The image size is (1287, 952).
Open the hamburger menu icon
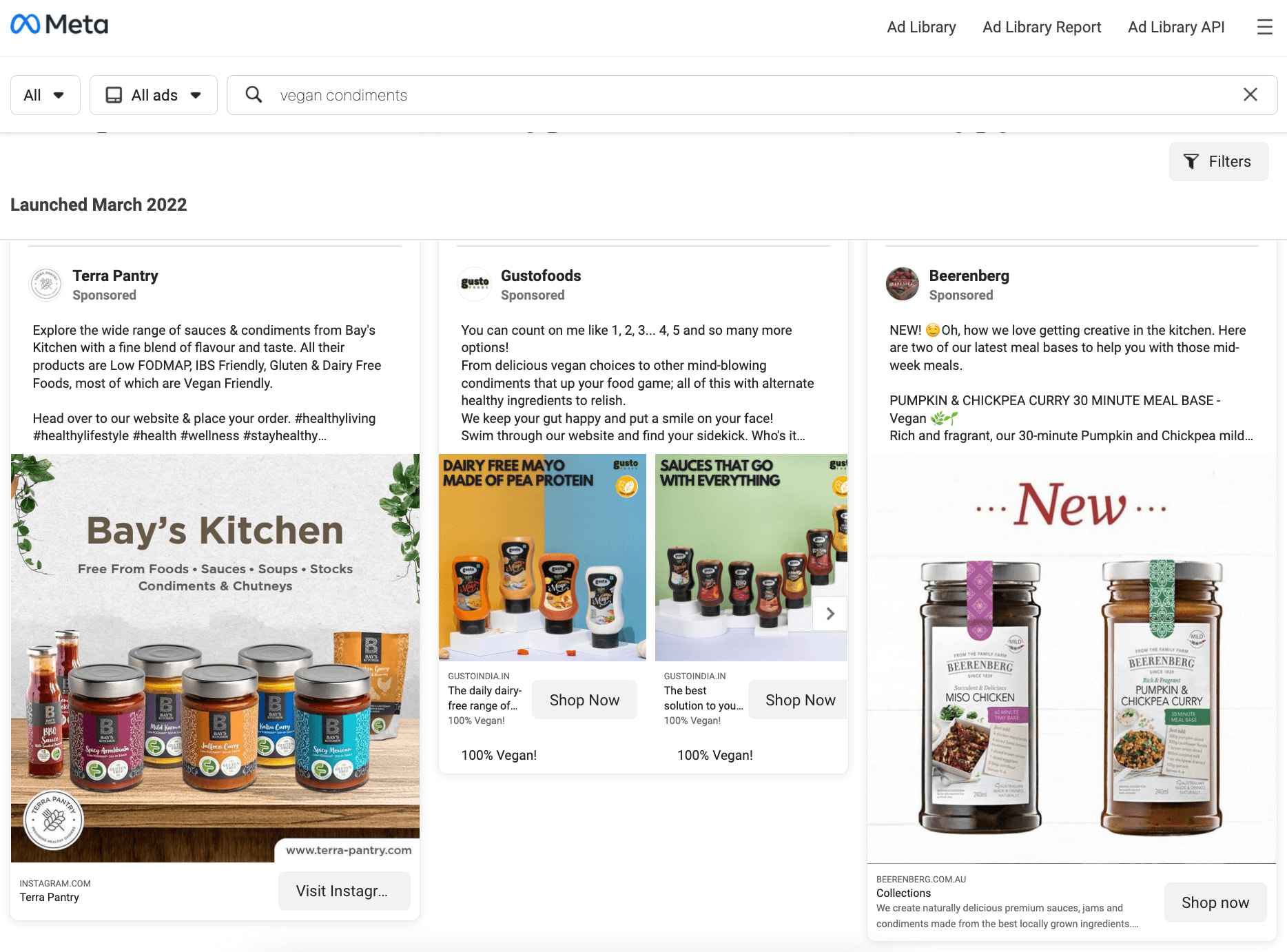pyautogui.click(x=1264, y=27)
